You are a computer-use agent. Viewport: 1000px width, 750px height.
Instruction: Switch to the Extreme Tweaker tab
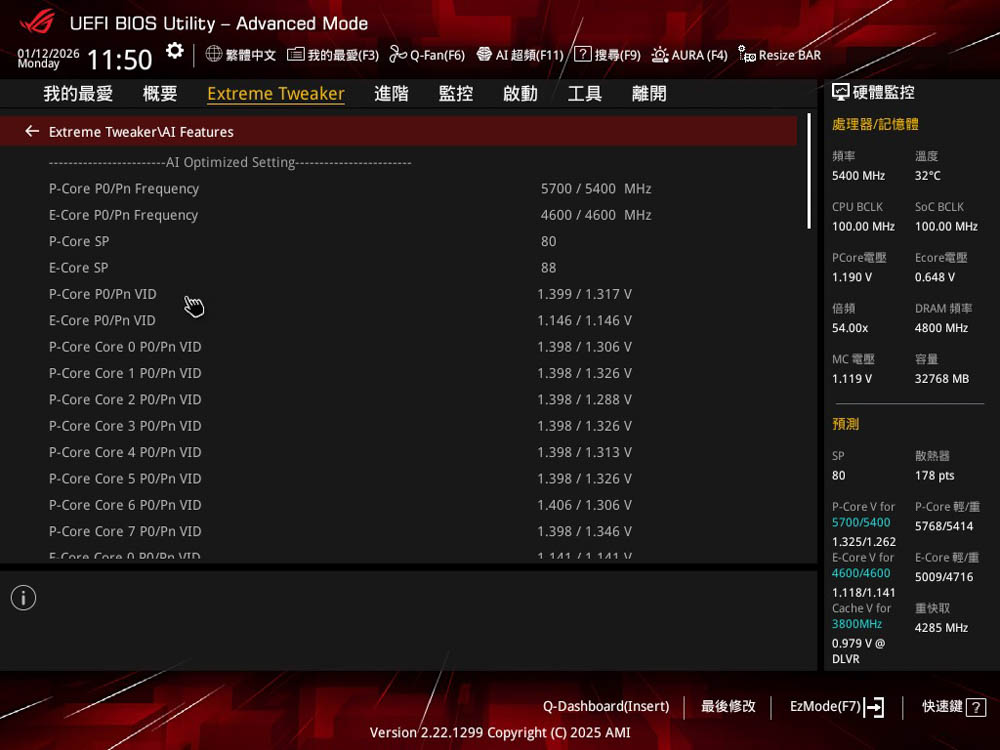275,93
